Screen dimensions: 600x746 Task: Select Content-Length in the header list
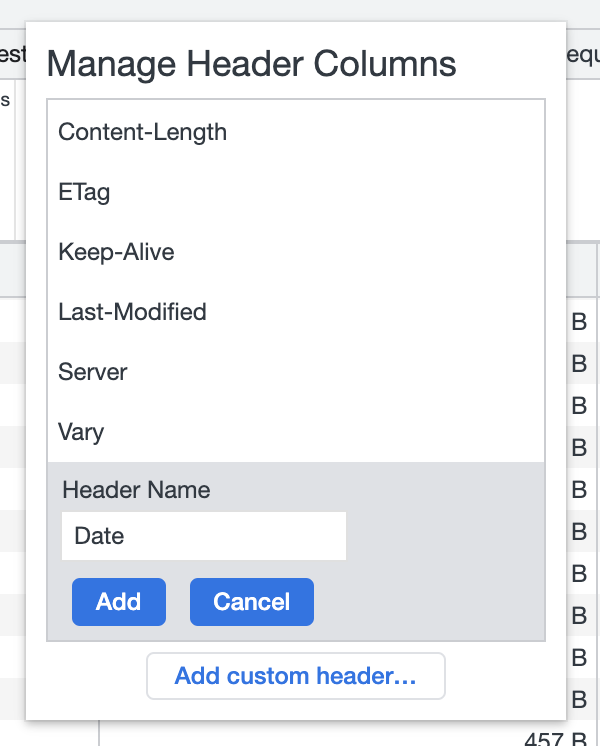tap(295, 132)
